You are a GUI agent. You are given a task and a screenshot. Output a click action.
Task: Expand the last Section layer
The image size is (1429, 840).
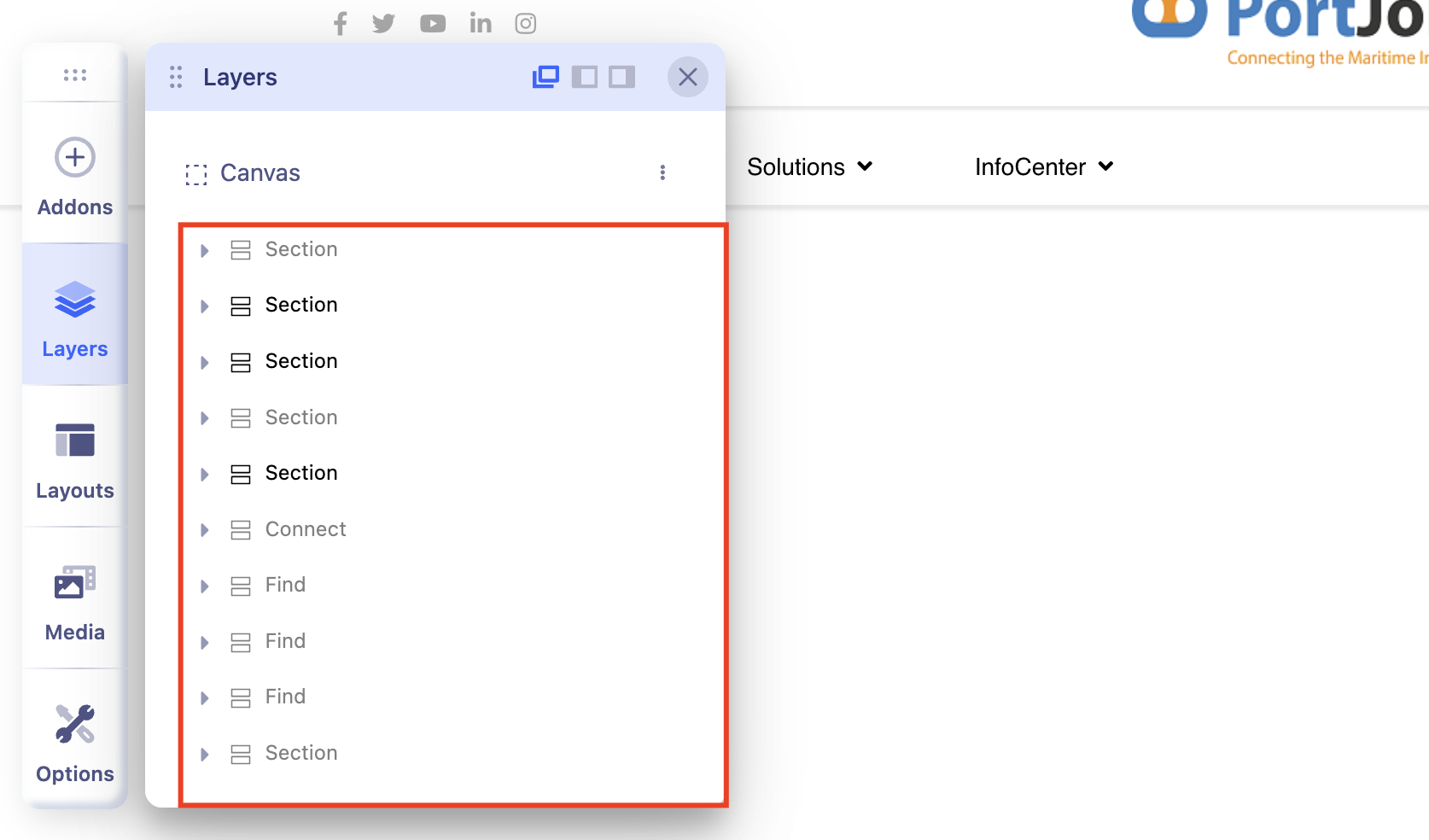pyautogui.click(x=205, y=754)
